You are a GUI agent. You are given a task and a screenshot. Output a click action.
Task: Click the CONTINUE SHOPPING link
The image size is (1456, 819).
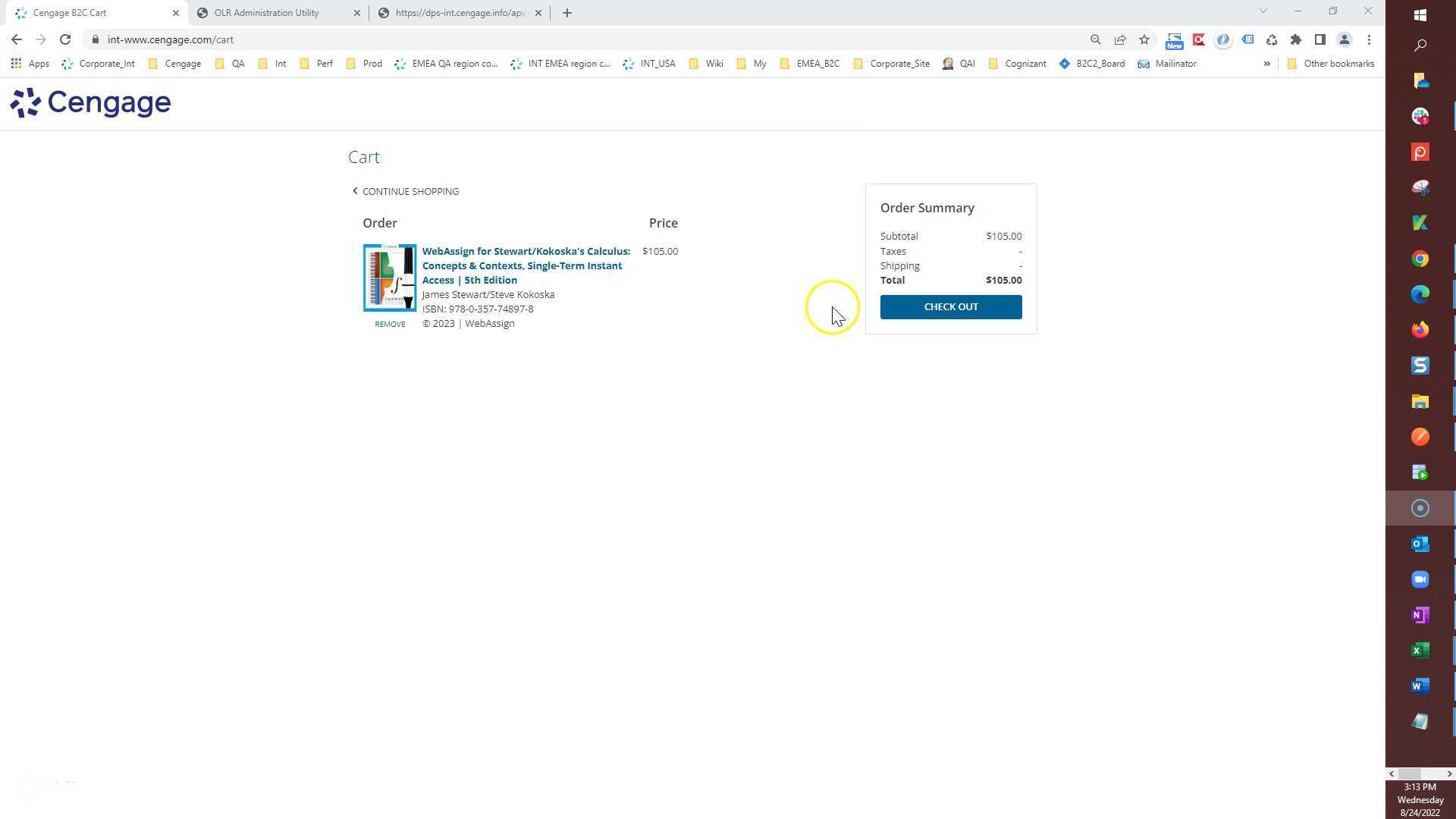(x=410, y=192)
